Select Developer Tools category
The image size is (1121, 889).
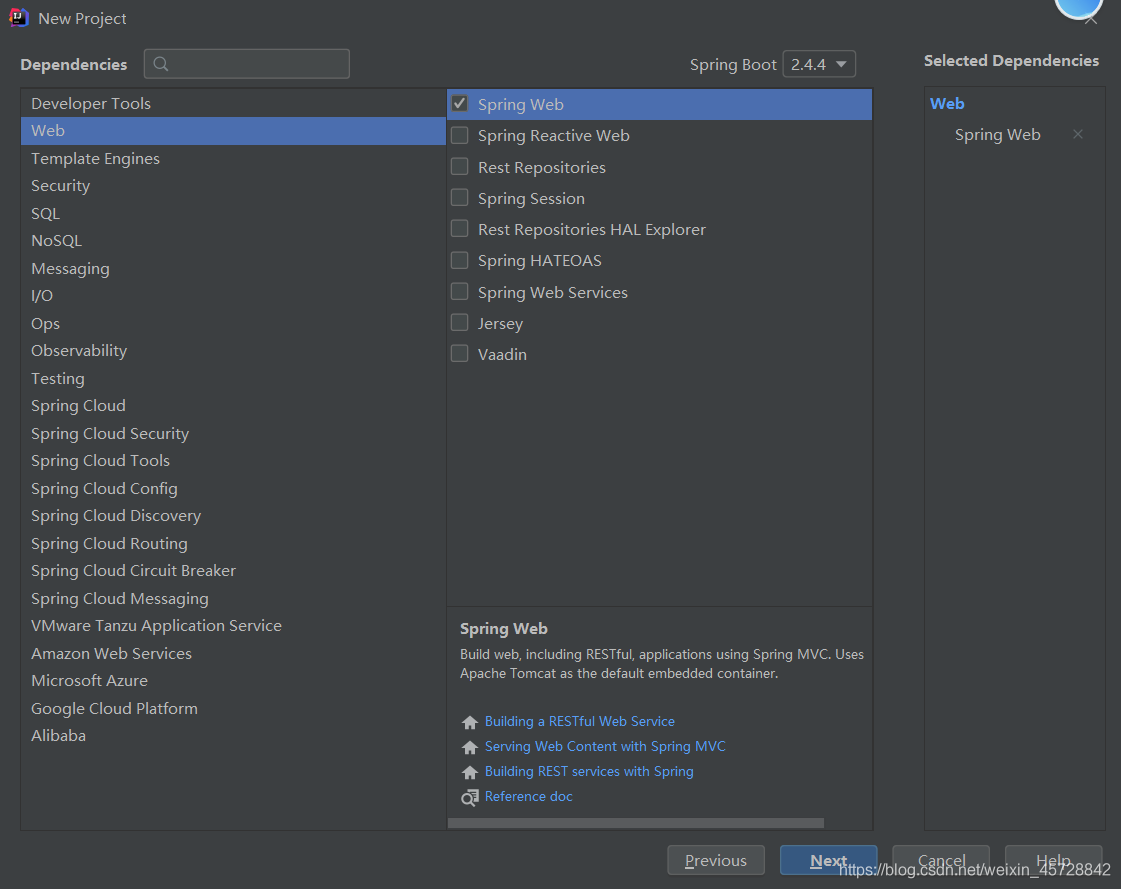pyautogui.click(x=233, y=104)
